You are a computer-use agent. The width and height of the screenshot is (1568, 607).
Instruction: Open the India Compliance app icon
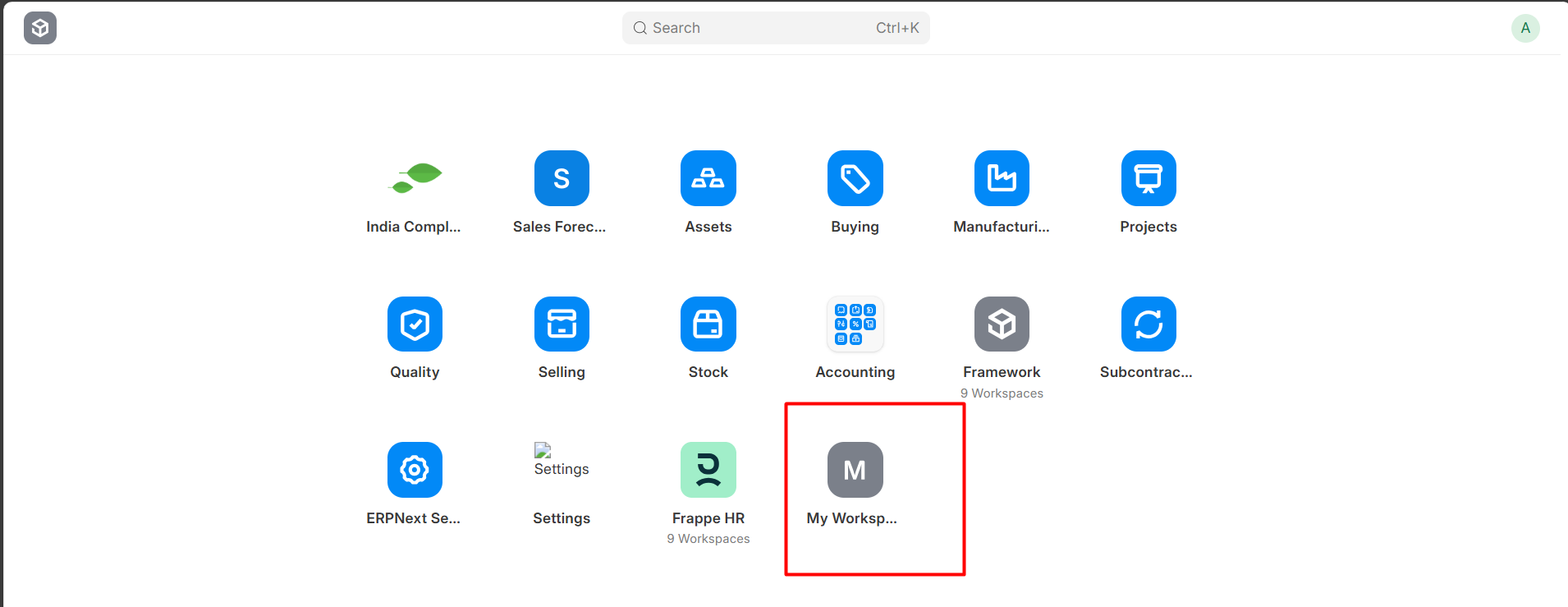[415, 178]
